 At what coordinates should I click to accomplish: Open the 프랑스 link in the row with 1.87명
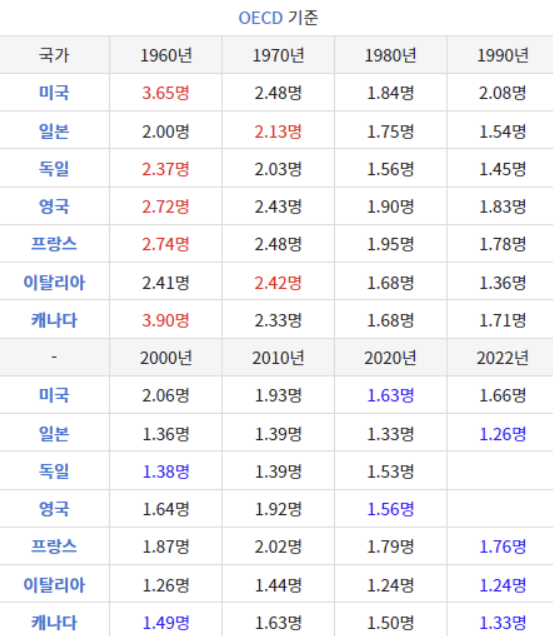54,546
